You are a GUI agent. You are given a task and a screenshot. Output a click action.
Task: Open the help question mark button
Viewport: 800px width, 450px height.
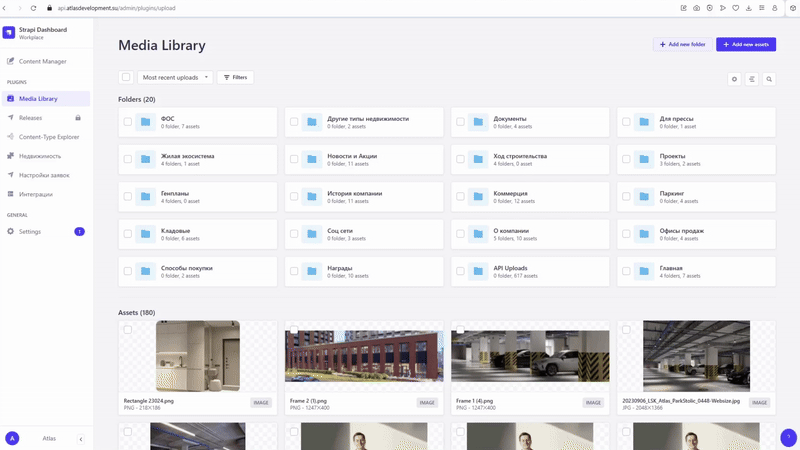pos(788,437)
